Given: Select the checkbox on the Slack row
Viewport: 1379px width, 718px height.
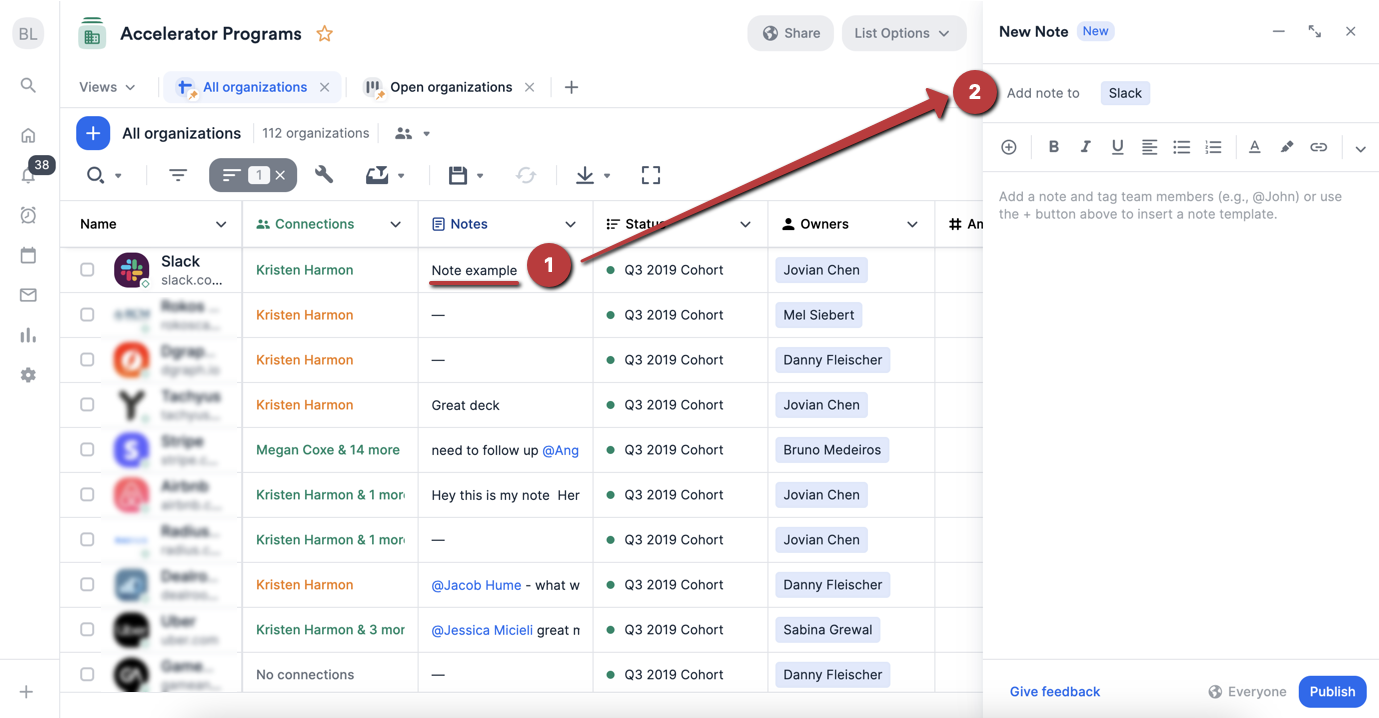Looking at the screenshot, I should (87, 270).
